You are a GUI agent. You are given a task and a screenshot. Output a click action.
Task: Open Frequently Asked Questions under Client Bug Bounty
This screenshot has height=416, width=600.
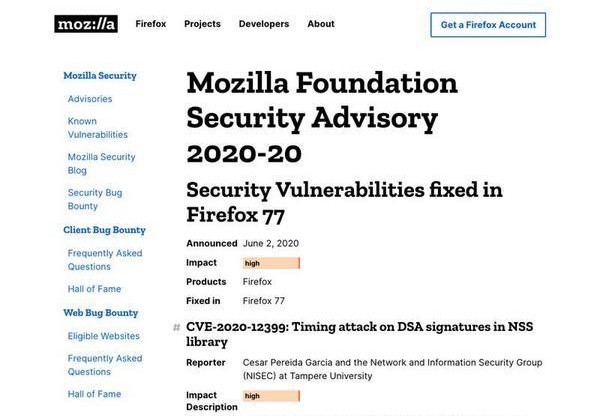(105, 260)
